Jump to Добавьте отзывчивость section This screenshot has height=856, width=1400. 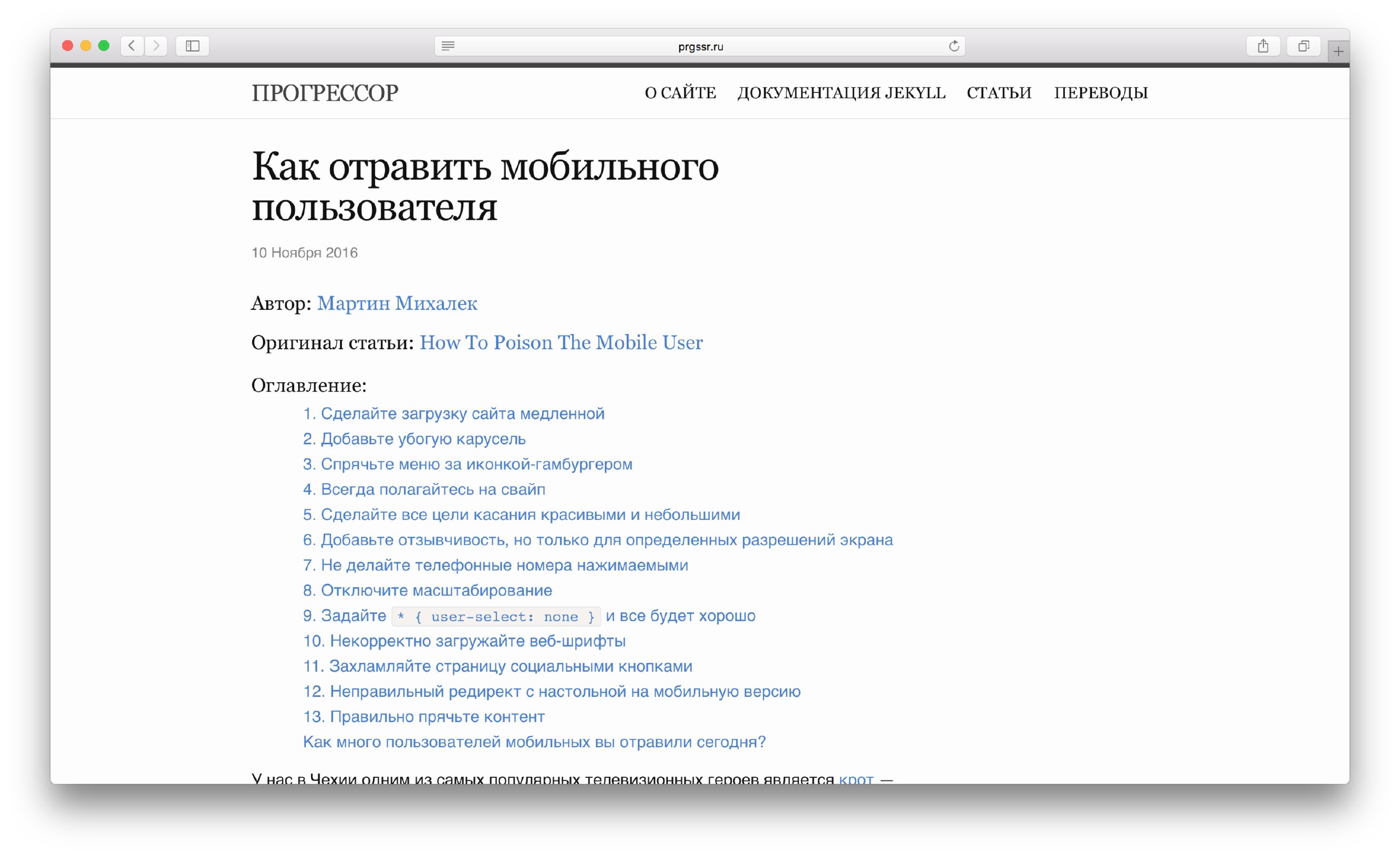click(598, 540)
